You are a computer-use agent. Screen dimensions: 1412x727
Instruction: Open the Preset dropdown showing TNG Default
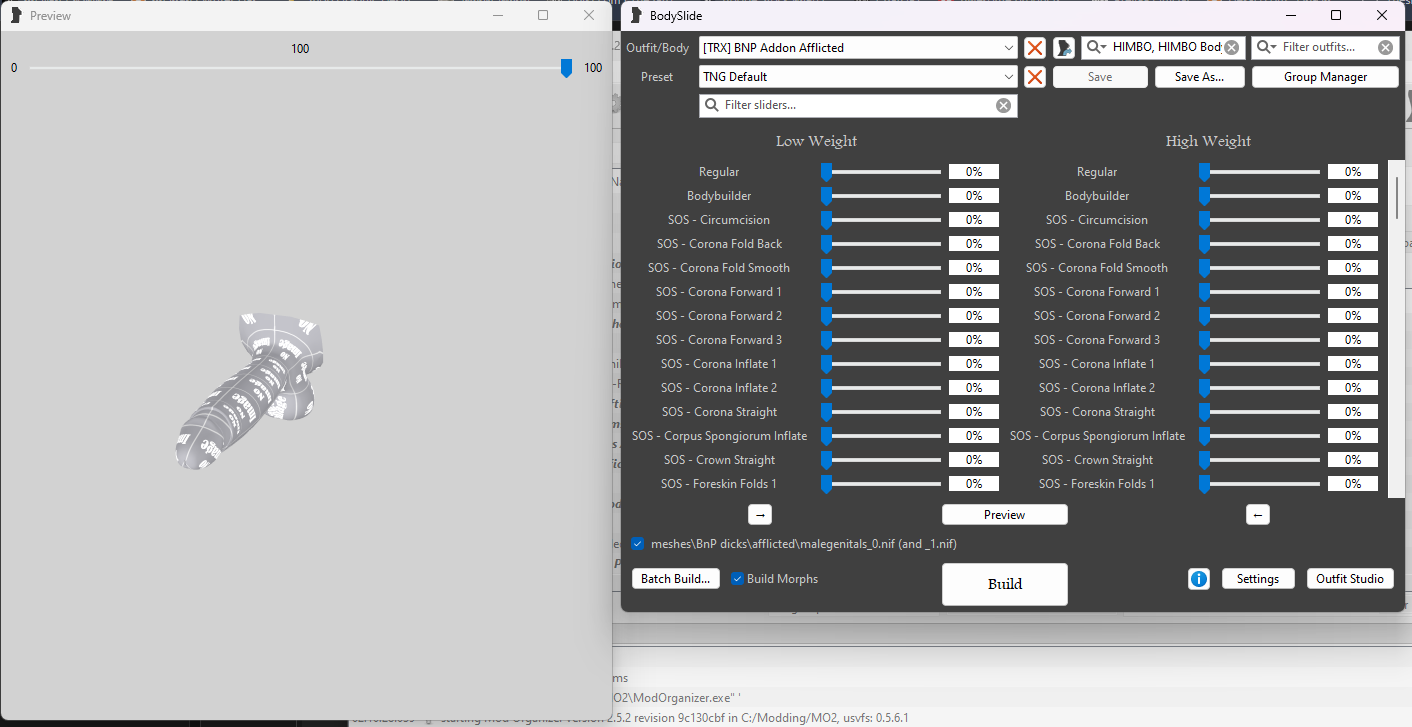pos(1008,77)
